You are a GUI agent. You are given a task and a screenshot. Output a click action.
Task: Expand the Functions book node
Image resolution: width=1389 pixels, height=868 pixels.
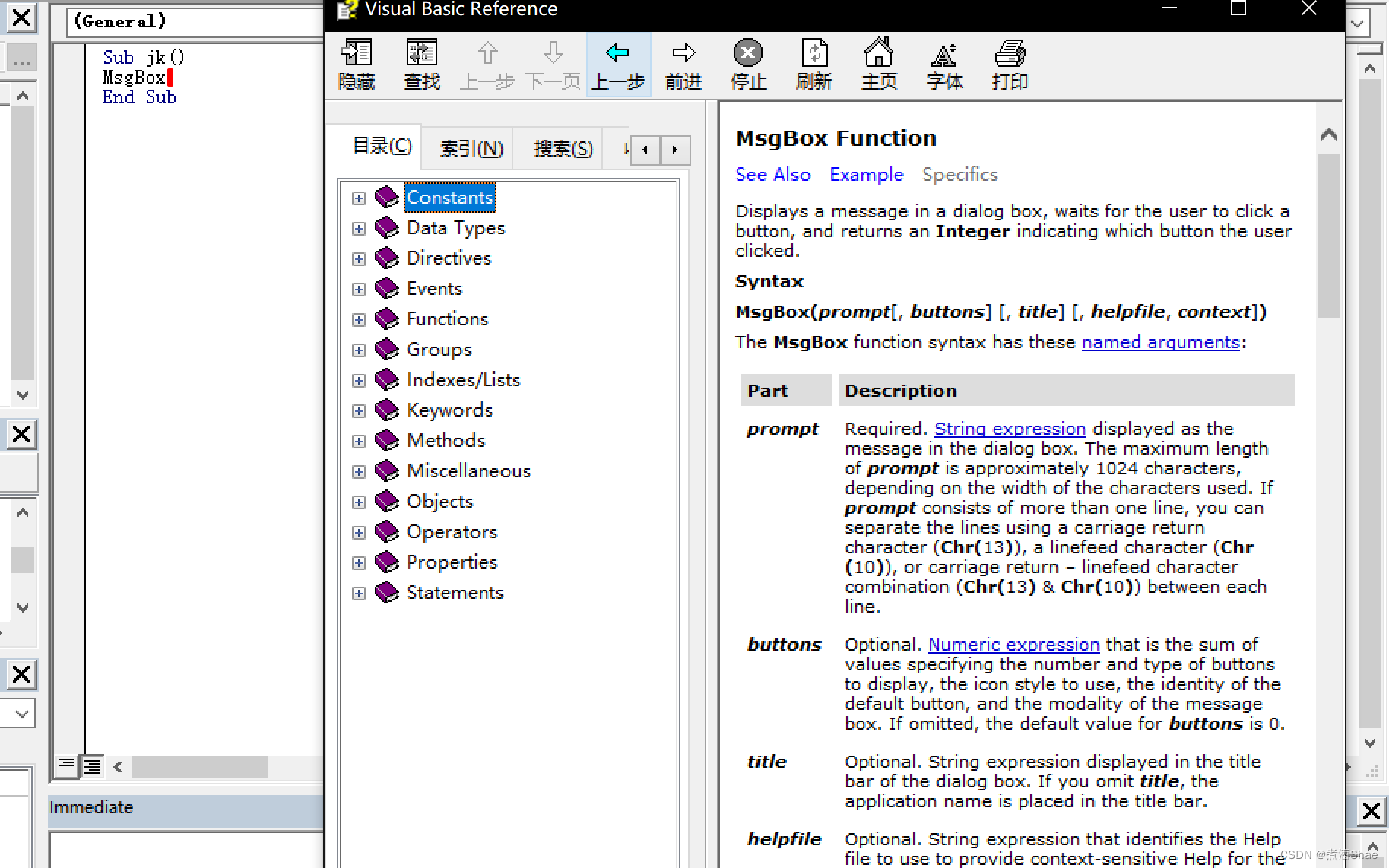(x=359, y=320)
